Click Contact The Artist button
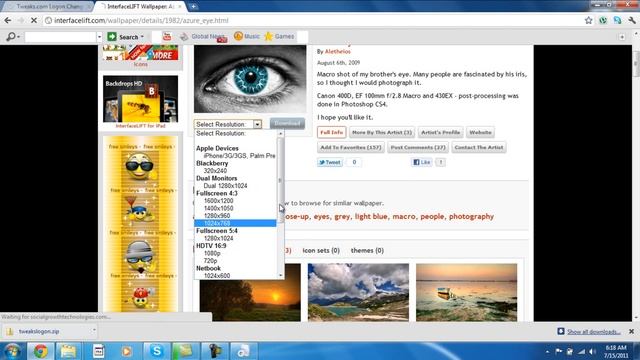 point(479,147)
